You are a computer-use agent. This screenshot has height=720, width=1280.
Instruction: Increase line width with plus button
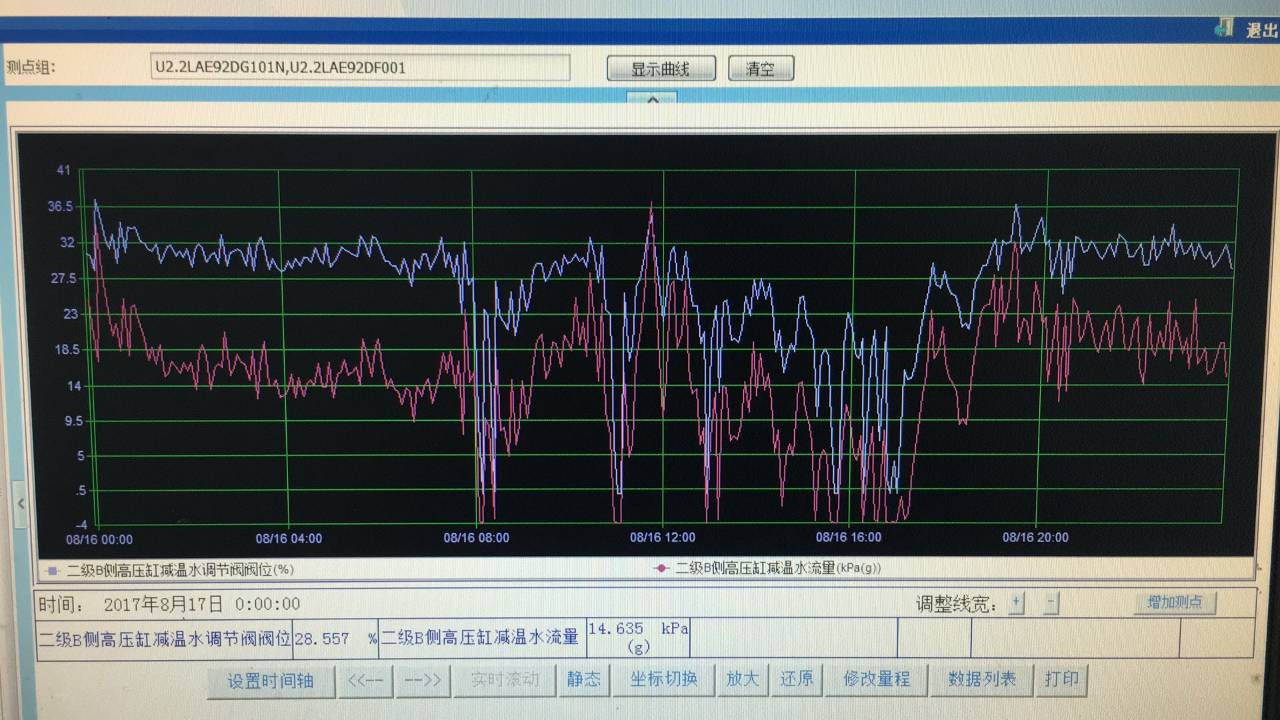pos(1016,603)
